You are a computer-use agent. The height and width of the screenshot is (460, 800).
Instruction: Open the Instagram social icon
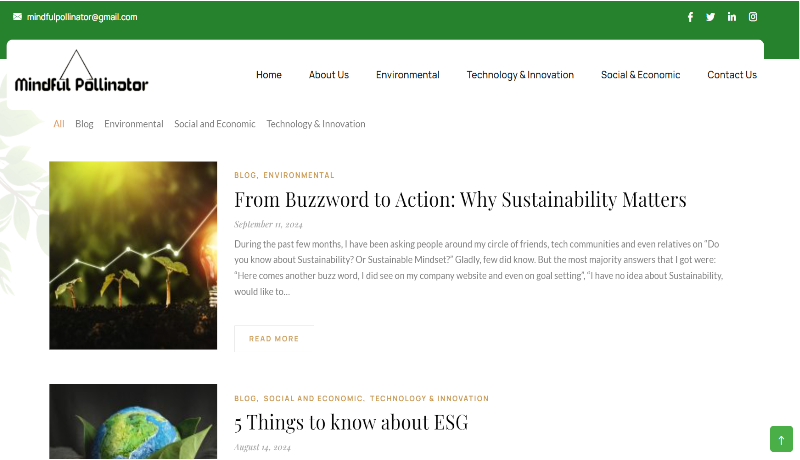(753, 17)
